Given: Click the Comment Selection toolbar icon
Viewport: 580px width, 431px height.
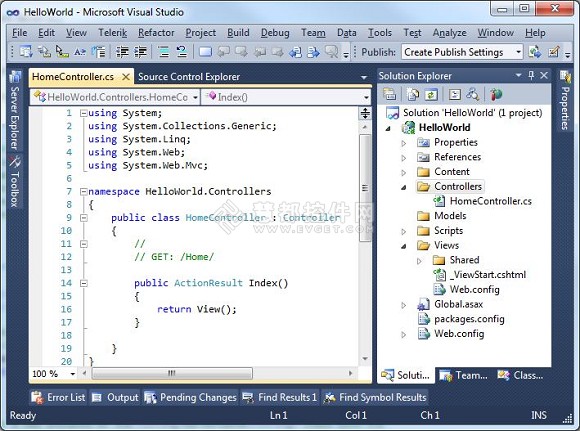Looking at the screenshot, I should point(163,52).
